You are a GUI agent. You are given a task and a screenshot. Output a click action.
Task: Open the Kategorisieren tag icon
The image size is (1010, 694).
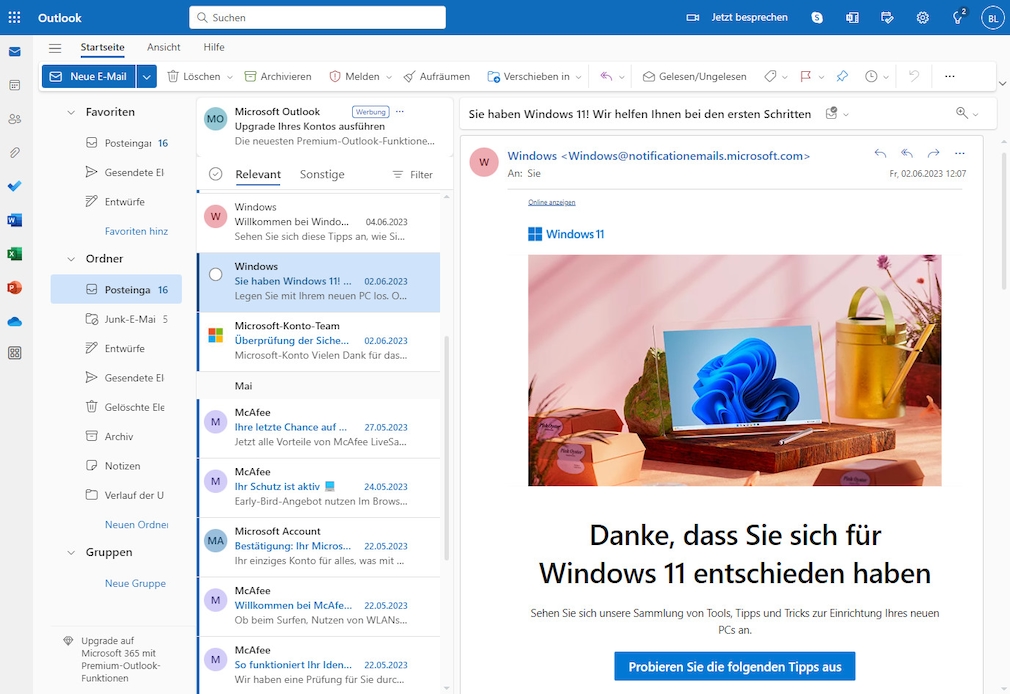770,76
